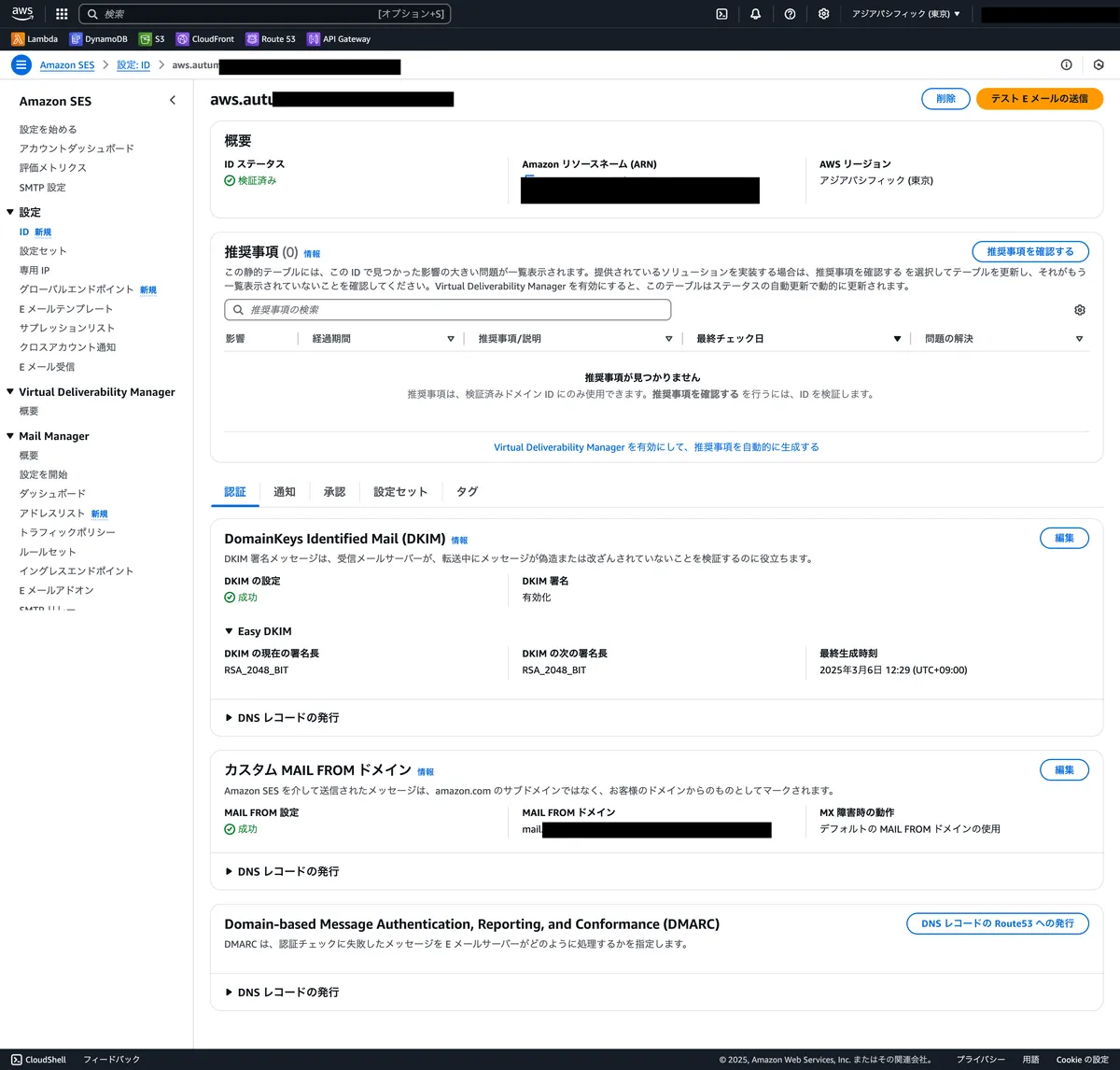Open recommendations table preferences gear
The height and width of the screenshot is (1070, 1120).
(x=1080, y=310)
